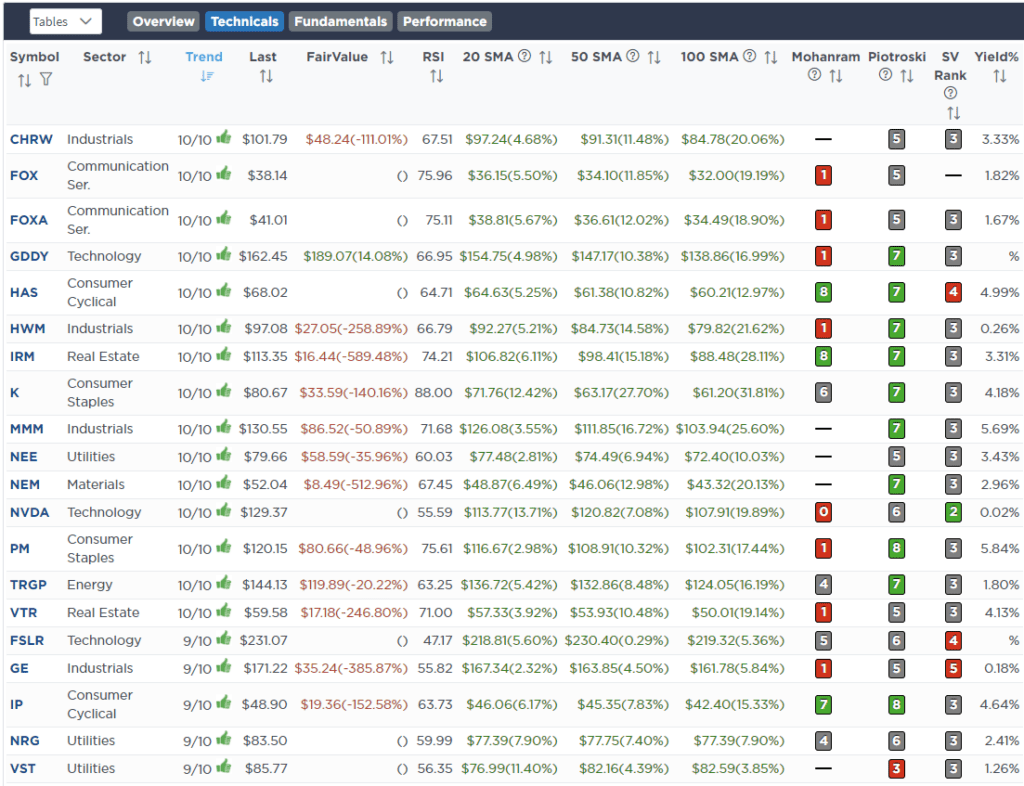Go to the Performance tab

coord(444,22)
